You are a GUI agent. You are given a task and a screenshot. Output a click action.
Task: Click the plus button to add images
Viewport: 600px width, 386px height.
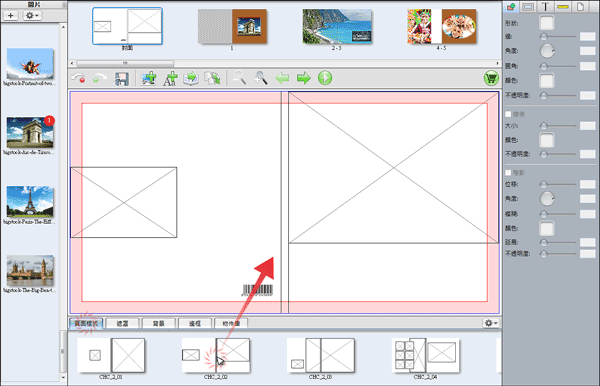tap(11, 16)
